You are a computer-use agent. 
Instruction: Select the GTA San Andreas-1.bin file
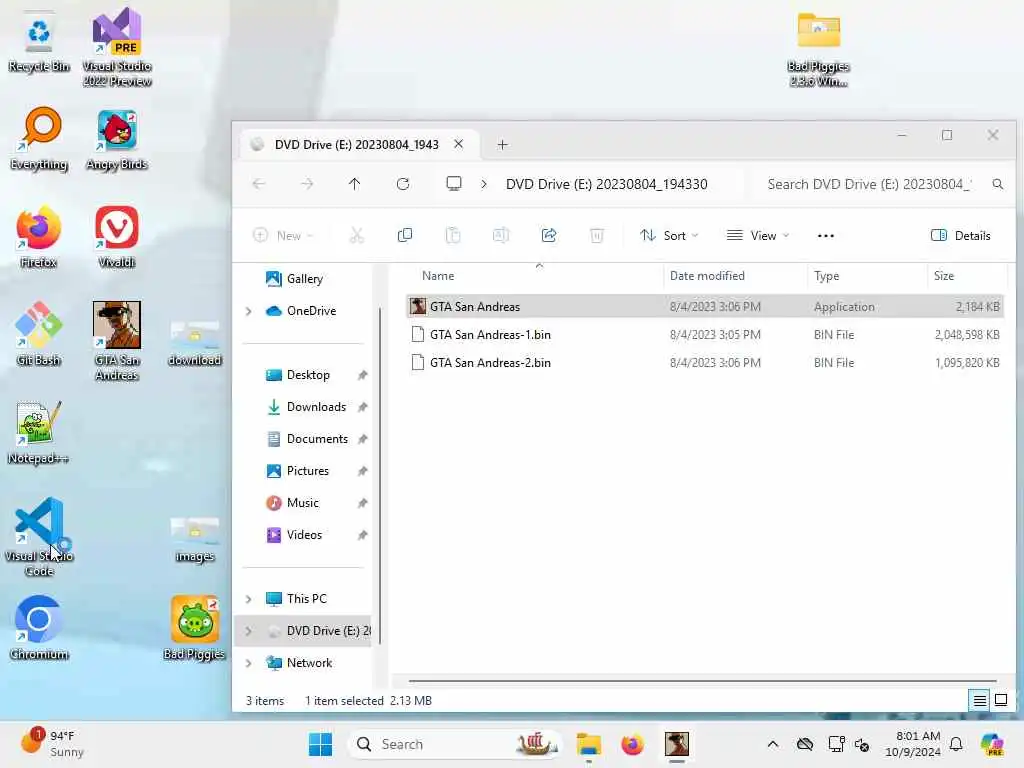click(705, 334)
